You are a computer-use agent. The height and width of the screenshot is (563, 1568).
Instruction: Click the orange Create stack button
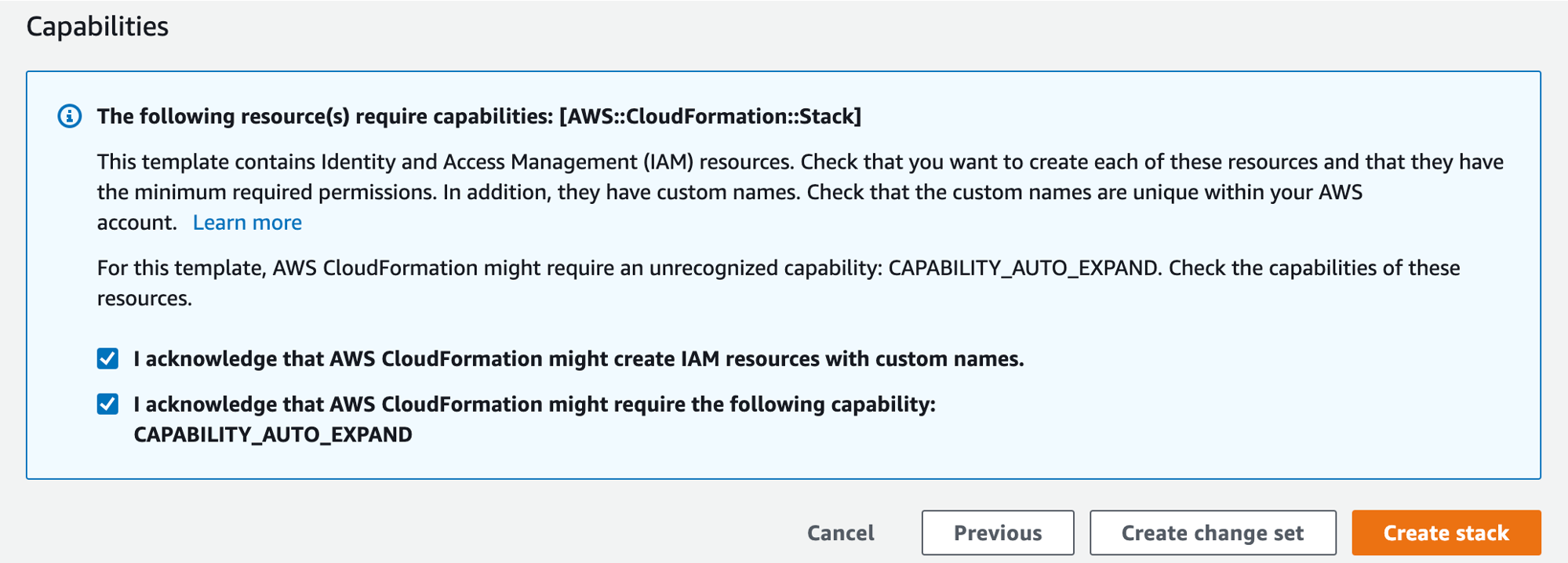point(1446,533)
